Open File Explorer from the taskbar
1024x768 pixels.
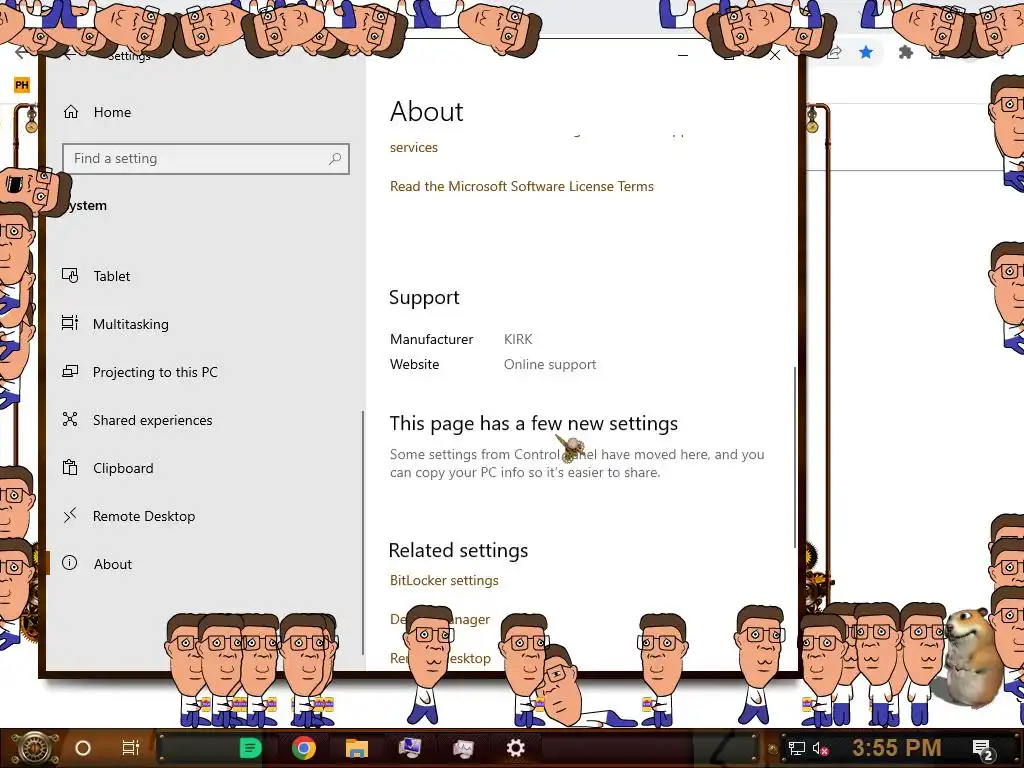(357, 748)
